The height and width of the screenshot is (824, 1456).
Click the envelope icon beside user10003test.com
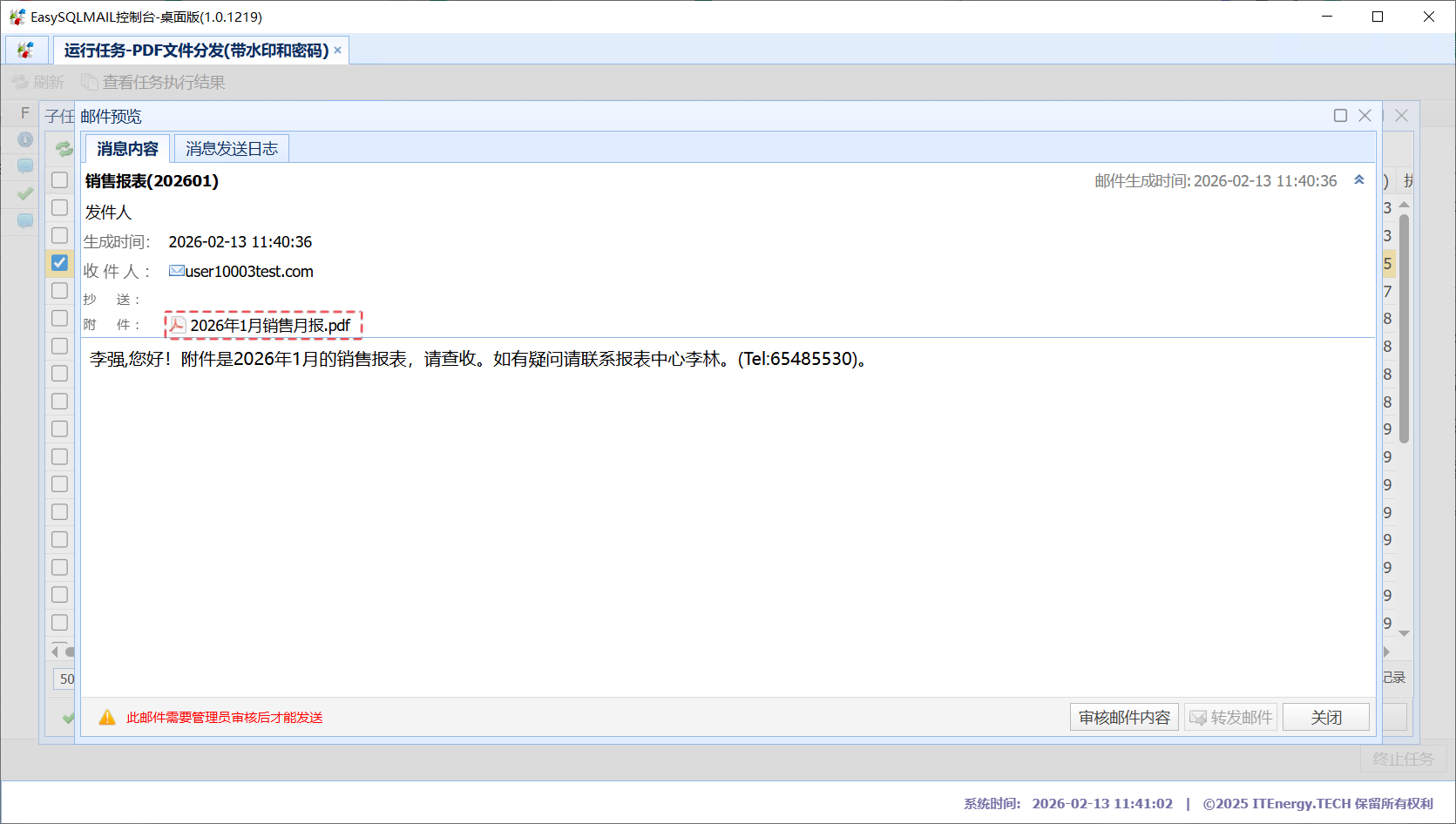click(x=176, y=271)
